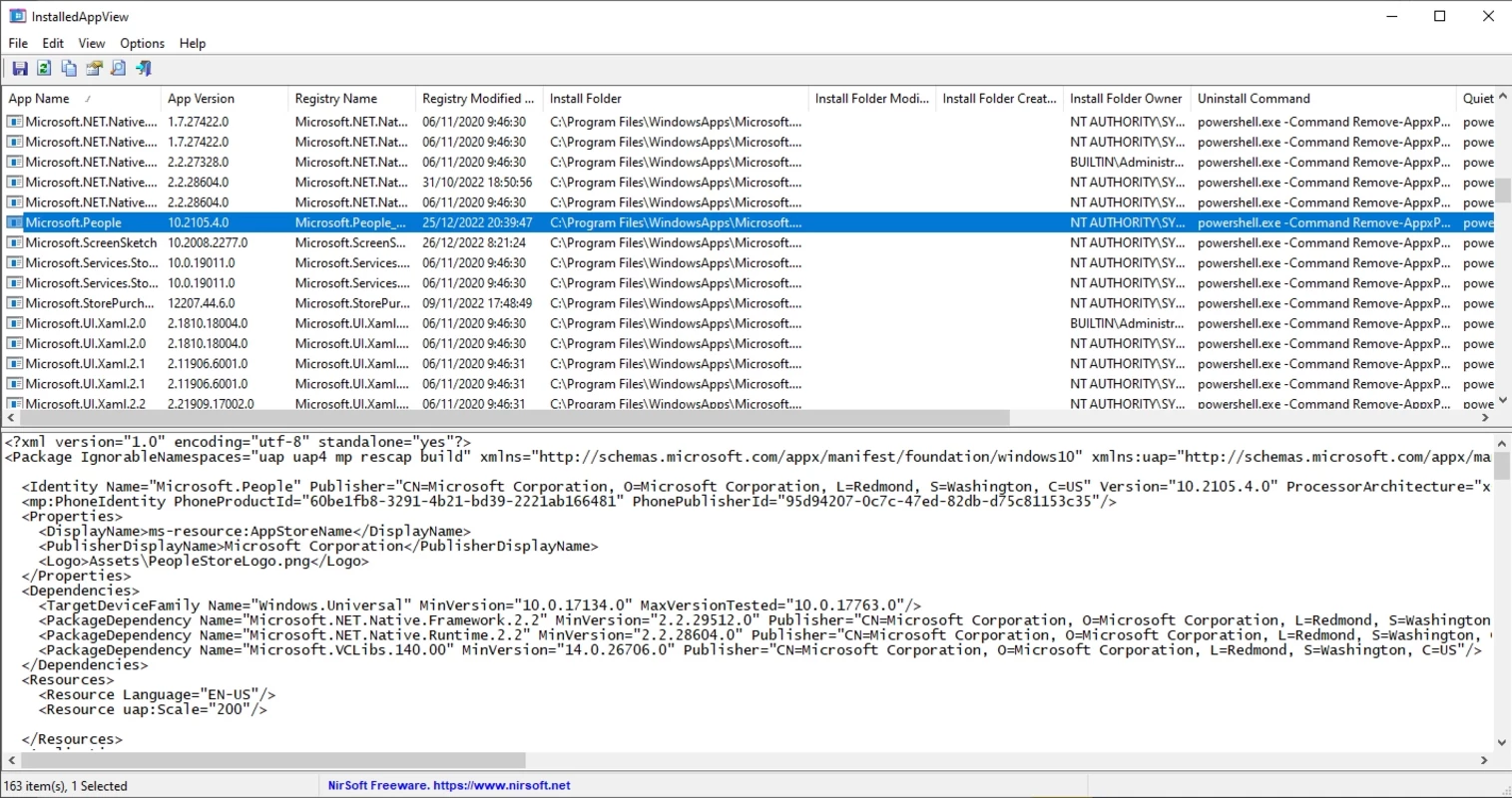The width and height of the screenshot is (1512, 798).
Task: Open the NirSoft Freeware website link
Action: coord(449,786)
